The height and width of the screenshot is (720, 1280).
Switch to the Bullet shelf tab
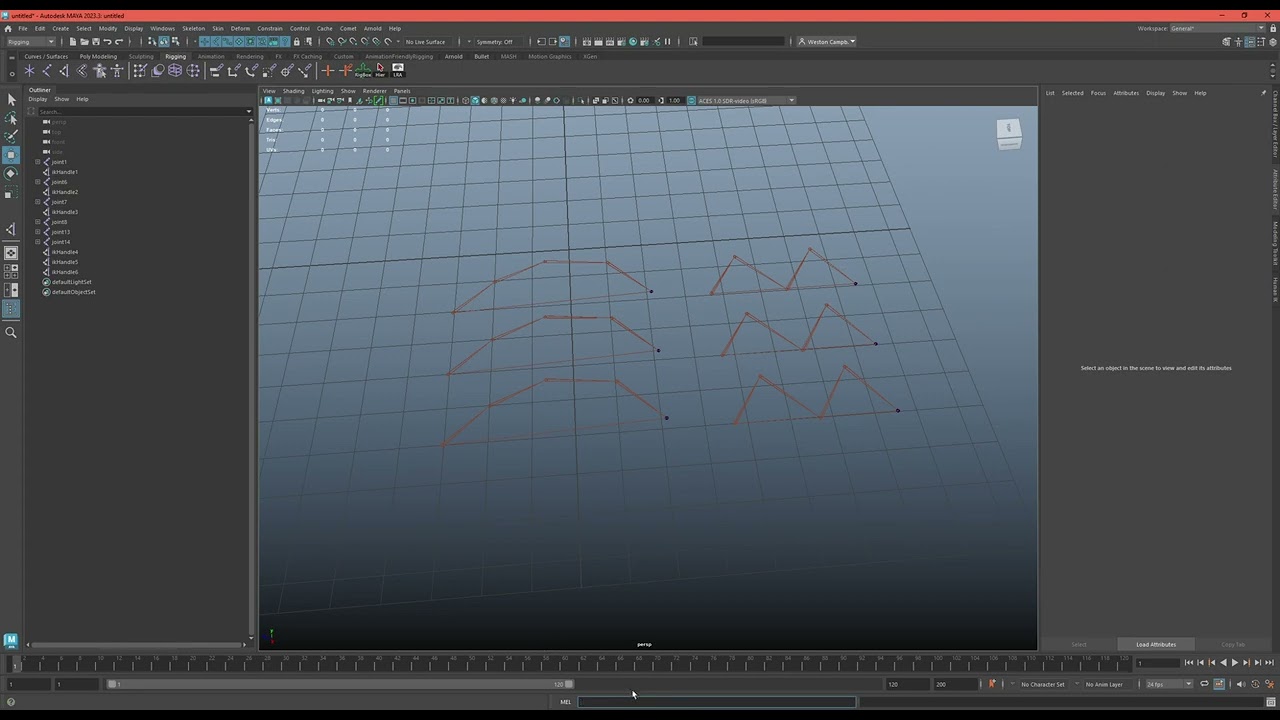click(x=482, y=56)
